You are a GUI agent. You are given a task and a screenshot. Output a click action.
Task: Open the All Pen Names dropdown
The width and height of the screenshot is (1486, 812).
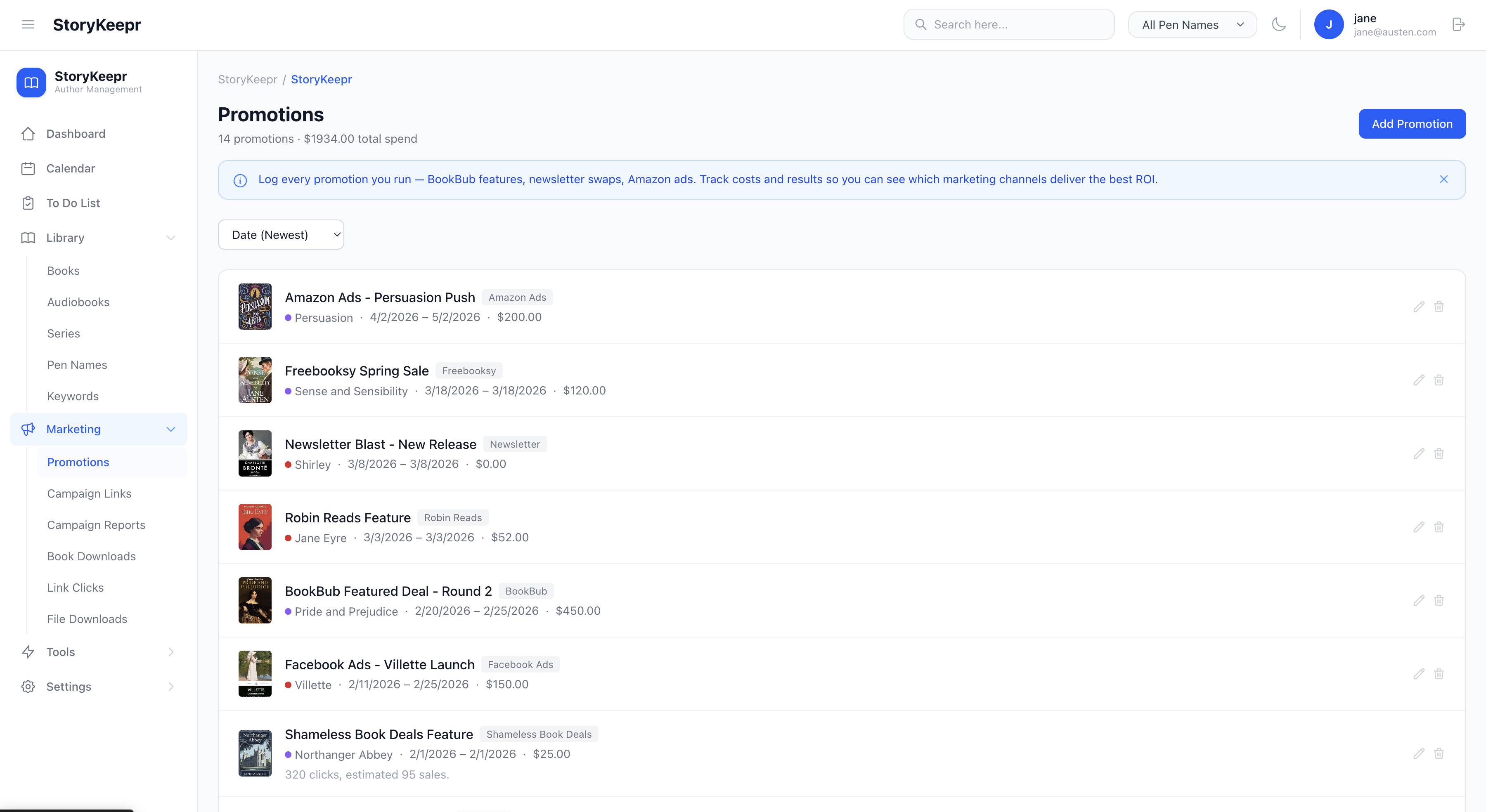1192,25
